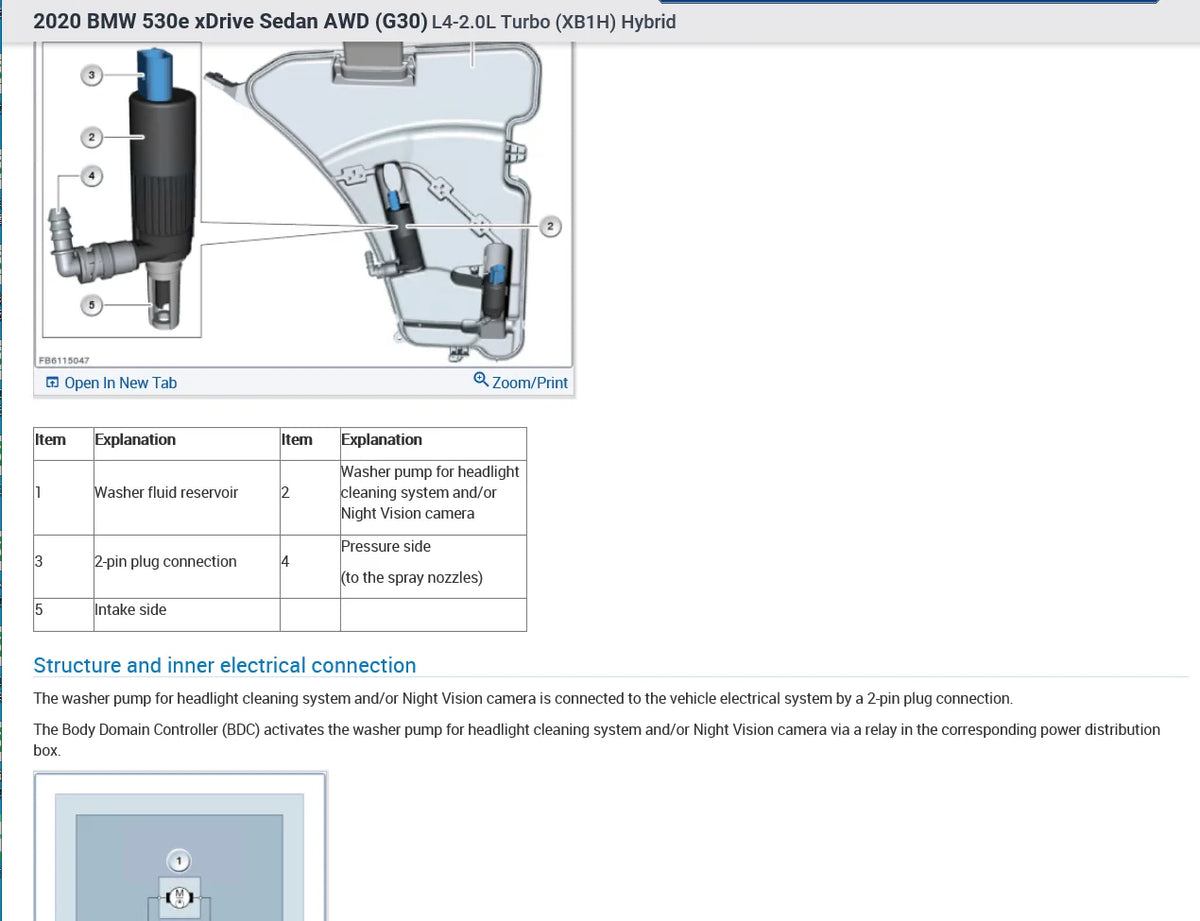Viewport: 1200px width, 921px height.
Task: Click the paragraph about the 2-pin plug connection
Action: [x=523, y=699]
